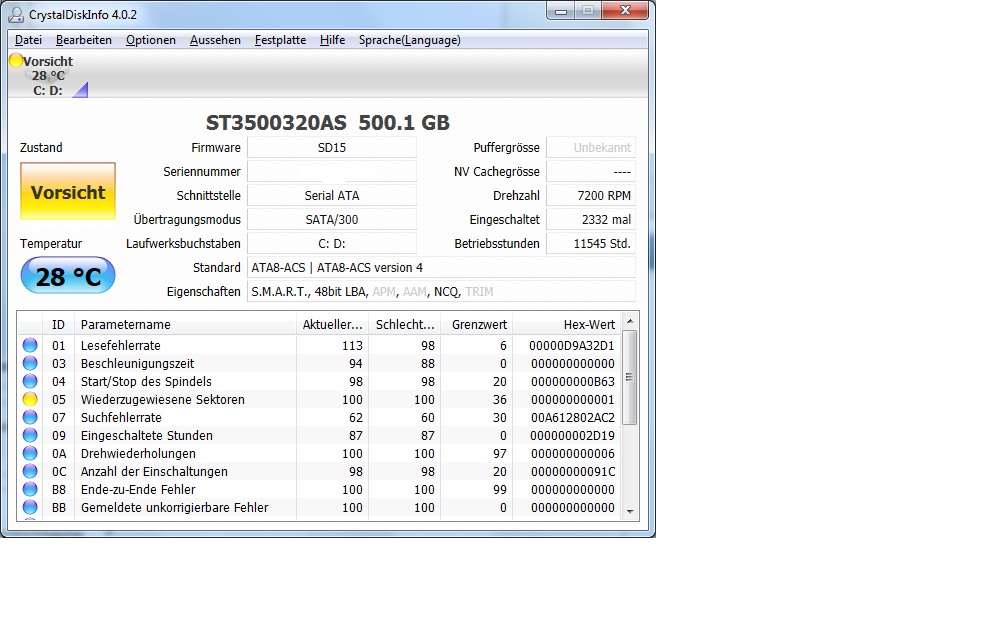Click the 28 °C temperature indicator button
Viewport: 1008px width, 630px height.
click(68, 276)
